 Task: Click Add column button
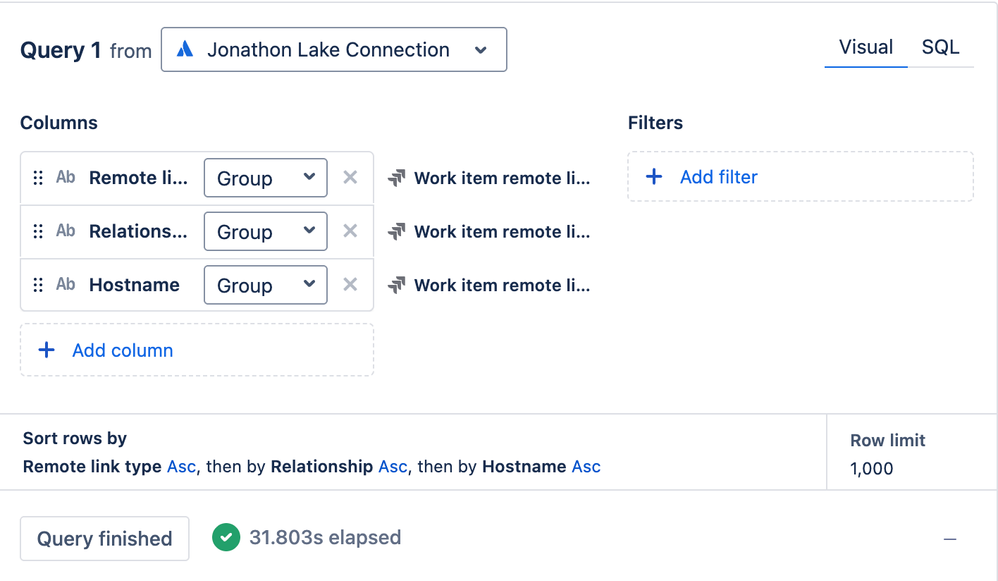coord(197,350)
